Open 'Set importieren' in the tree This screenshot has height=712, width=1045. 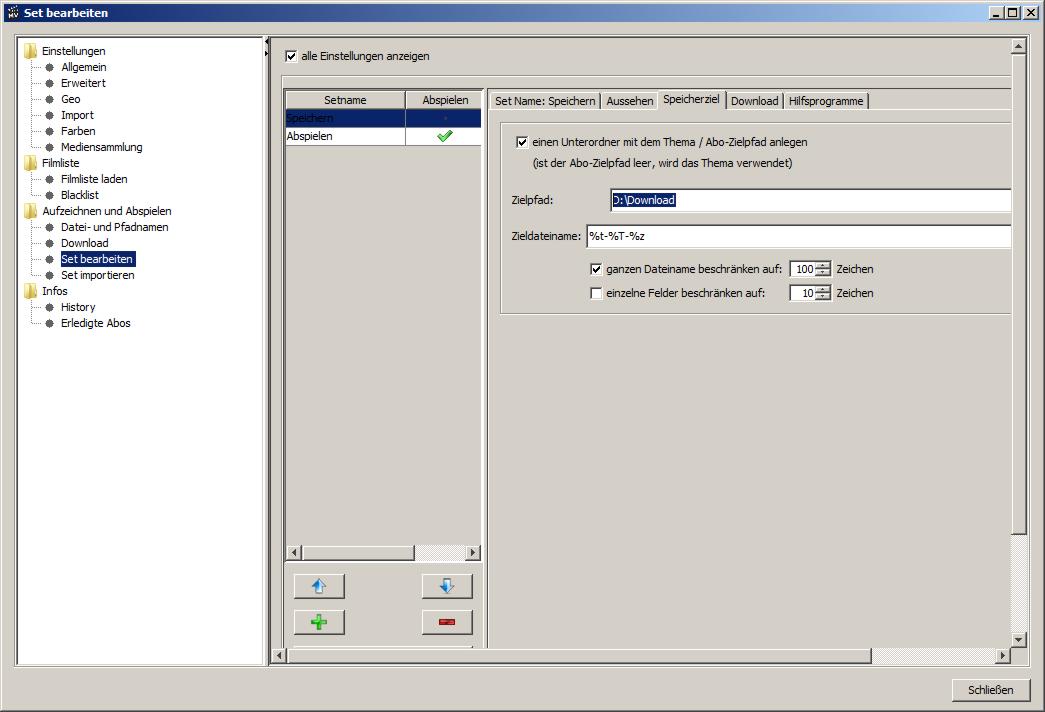tap(97, 275)
